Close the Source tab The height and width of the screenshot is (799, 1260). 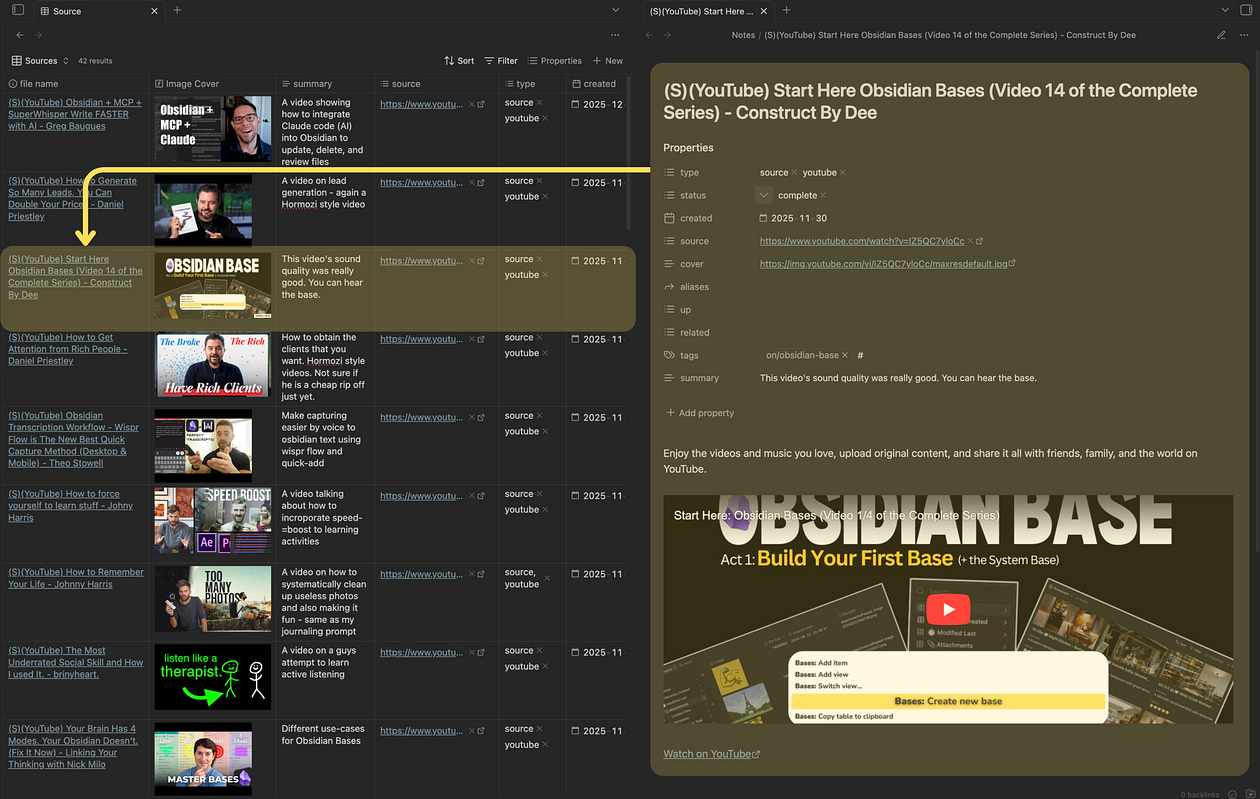click(x=154, y=11)
